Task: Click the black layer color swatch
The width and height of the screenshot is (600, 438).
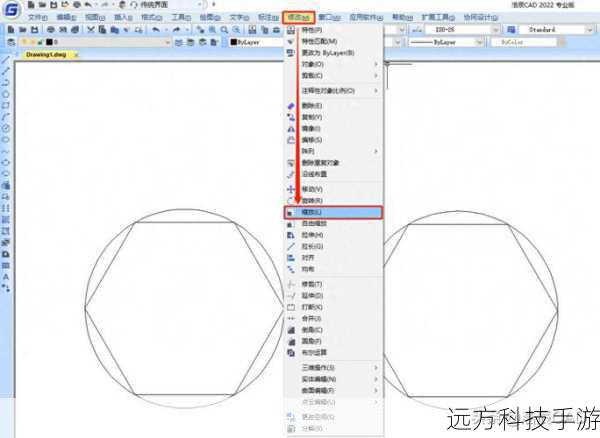Action: (49, 42)
